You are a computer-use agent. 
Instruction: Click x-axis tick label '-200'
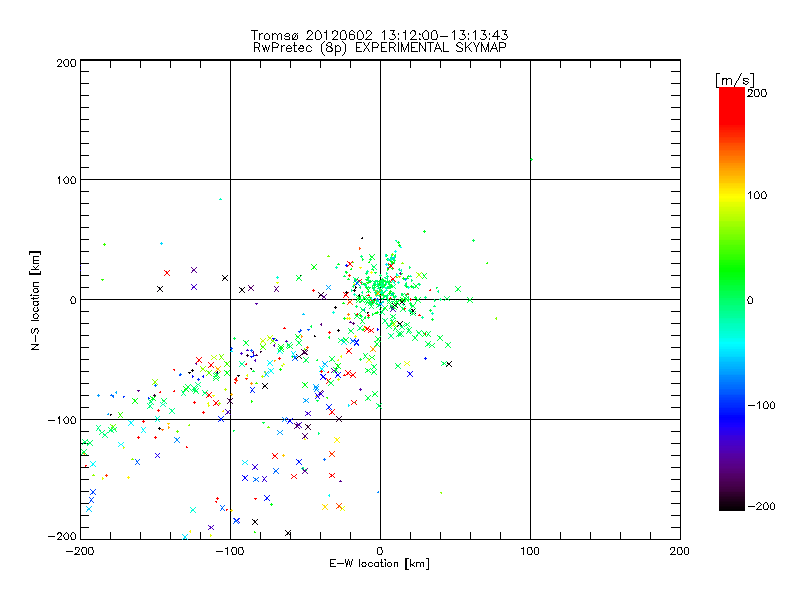81,552
